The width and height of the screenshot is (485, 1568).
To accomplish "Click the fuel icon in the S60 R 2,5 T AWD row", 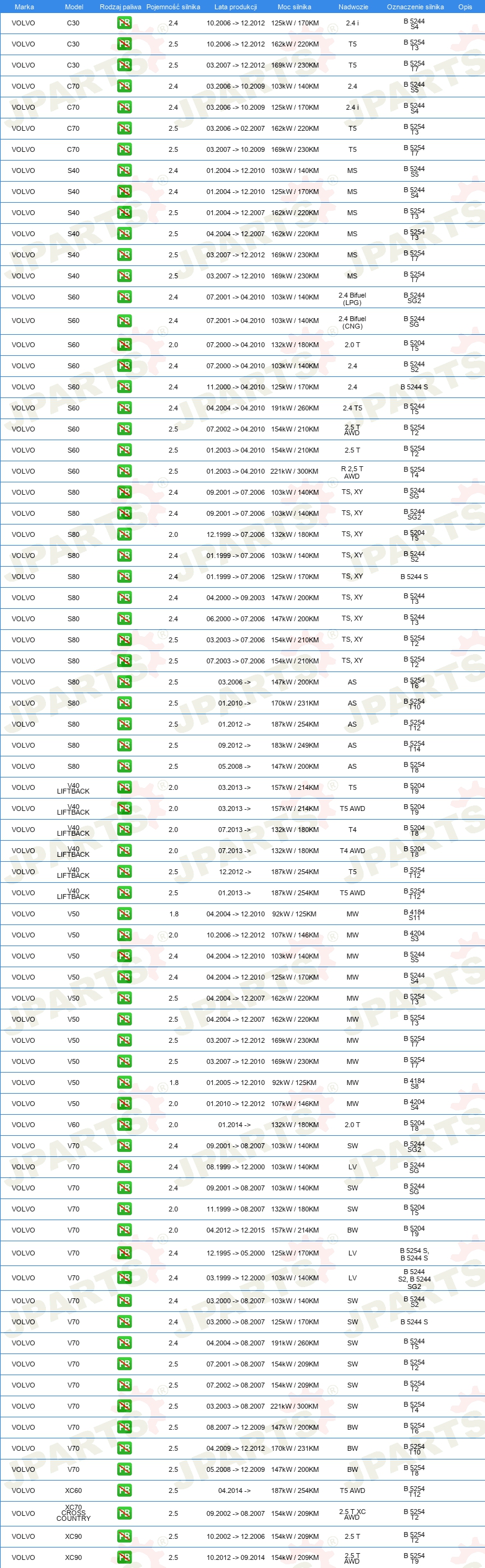I will click(124, 471).
